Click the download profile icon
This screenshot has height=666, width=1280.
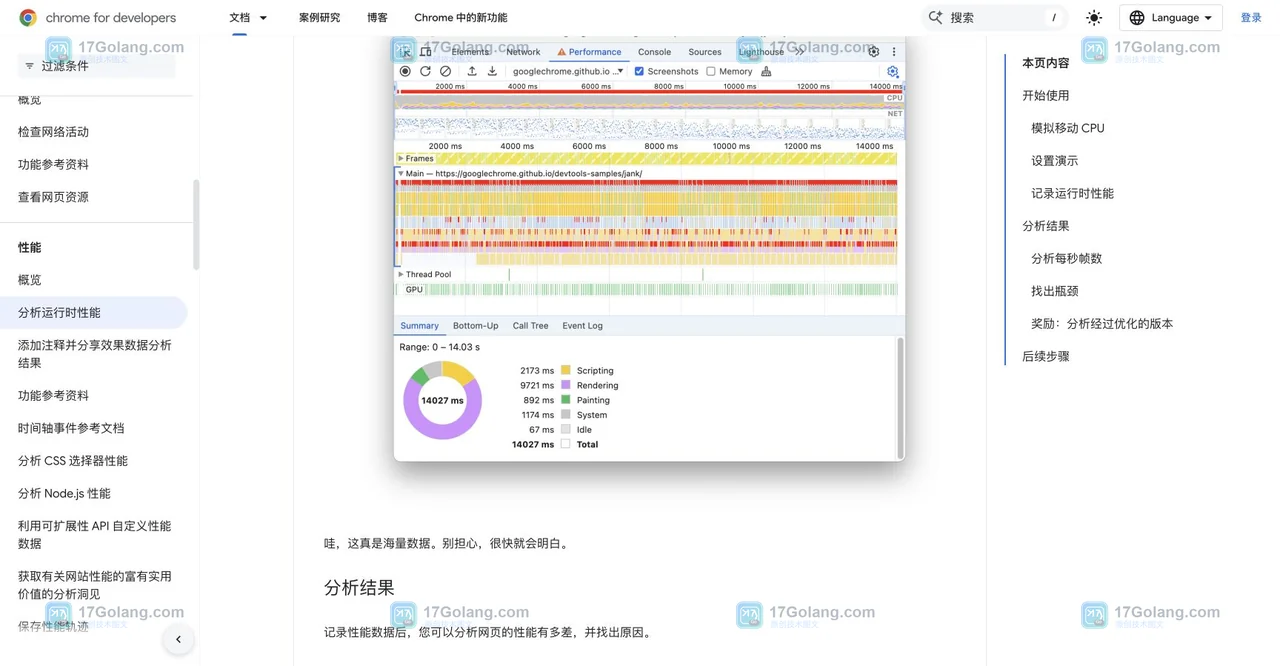(x=492, y=71)
